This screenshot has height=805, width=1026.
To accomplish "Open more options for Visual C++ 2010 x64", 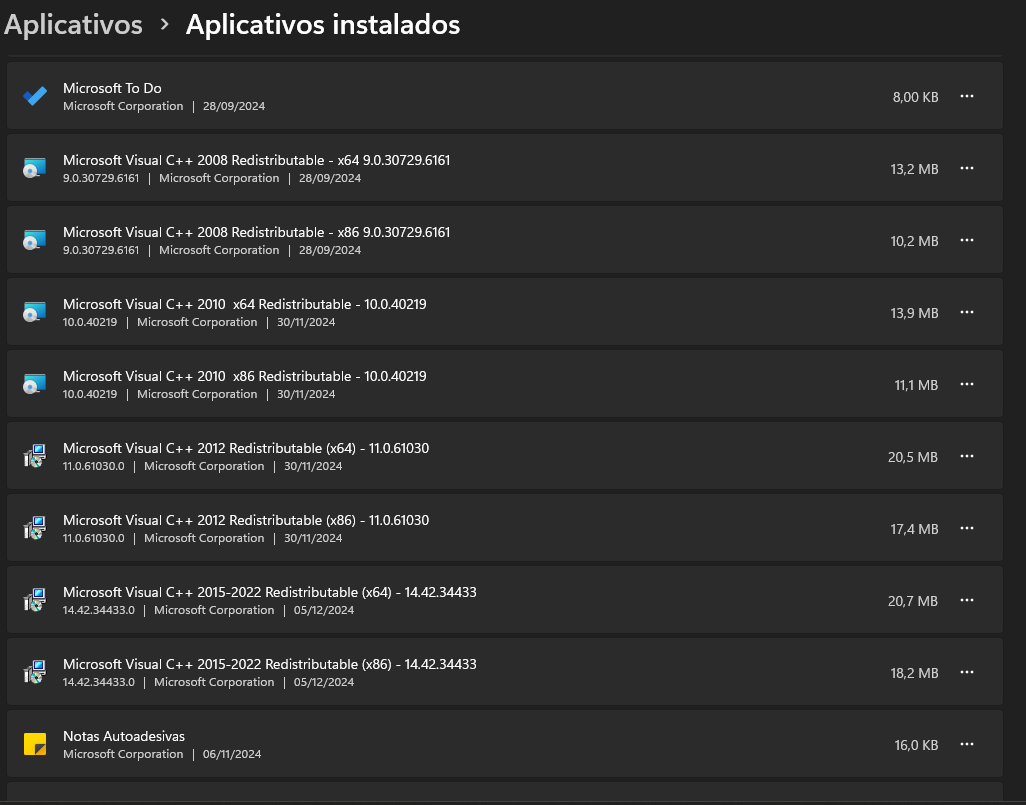I will 966,312.
